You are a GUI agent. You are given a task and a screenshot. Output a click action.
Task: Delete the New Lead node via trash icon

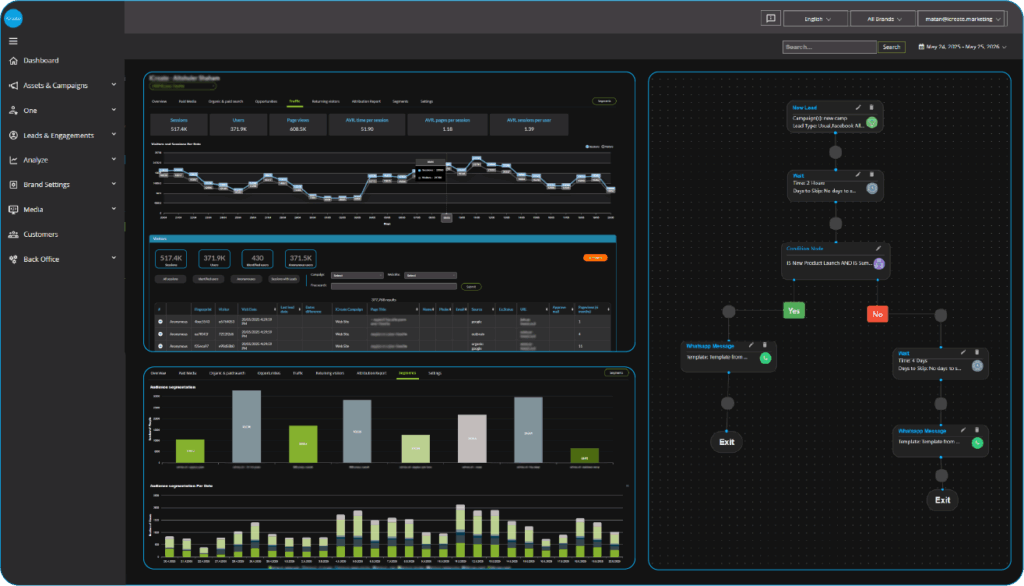click(871, 107)
